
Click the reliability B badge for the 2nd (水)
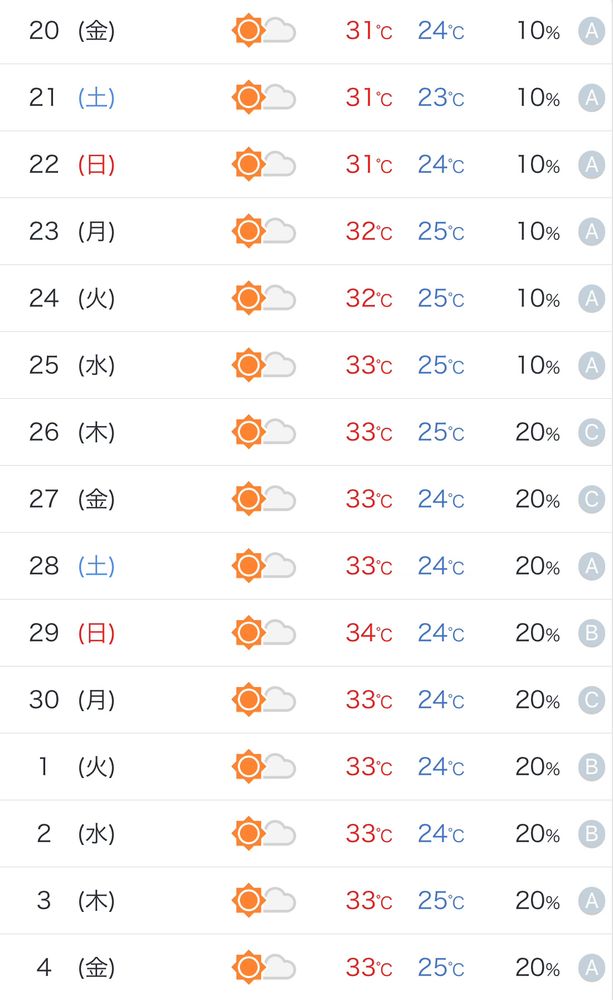pos(591,834)
